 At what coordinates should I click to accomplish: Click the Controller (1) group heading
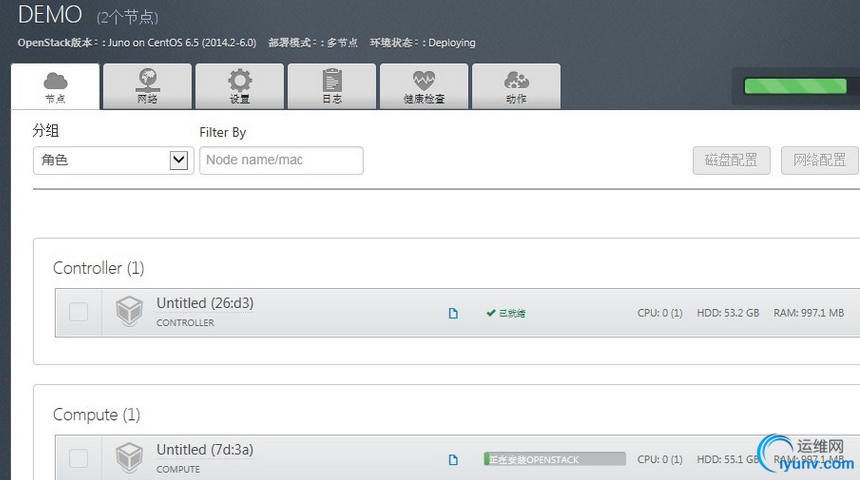tap(99, 268)
